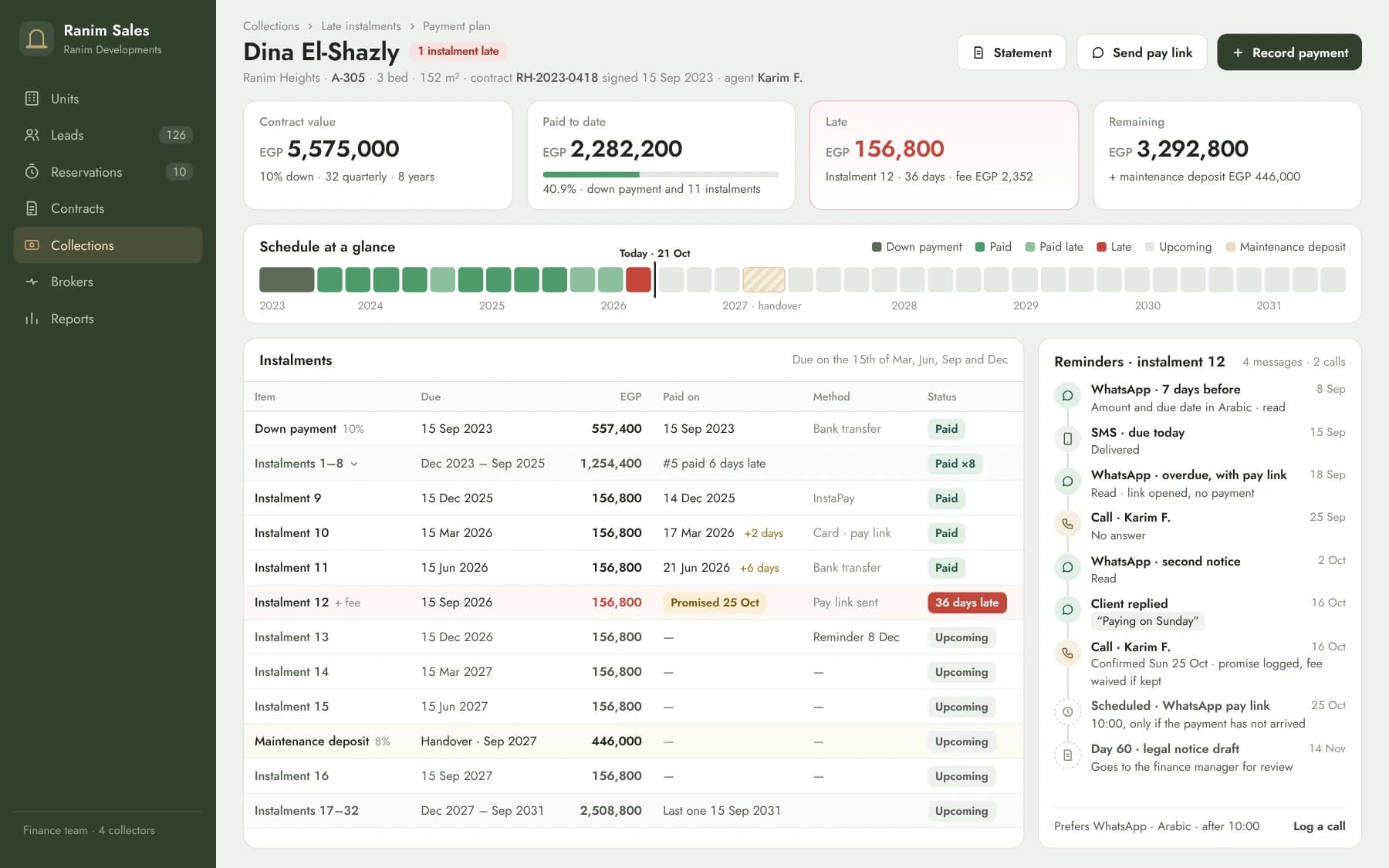Open the Statement button
Image resolution: width=1389 pixels, height=868 pixels.
pos(1012,52)
